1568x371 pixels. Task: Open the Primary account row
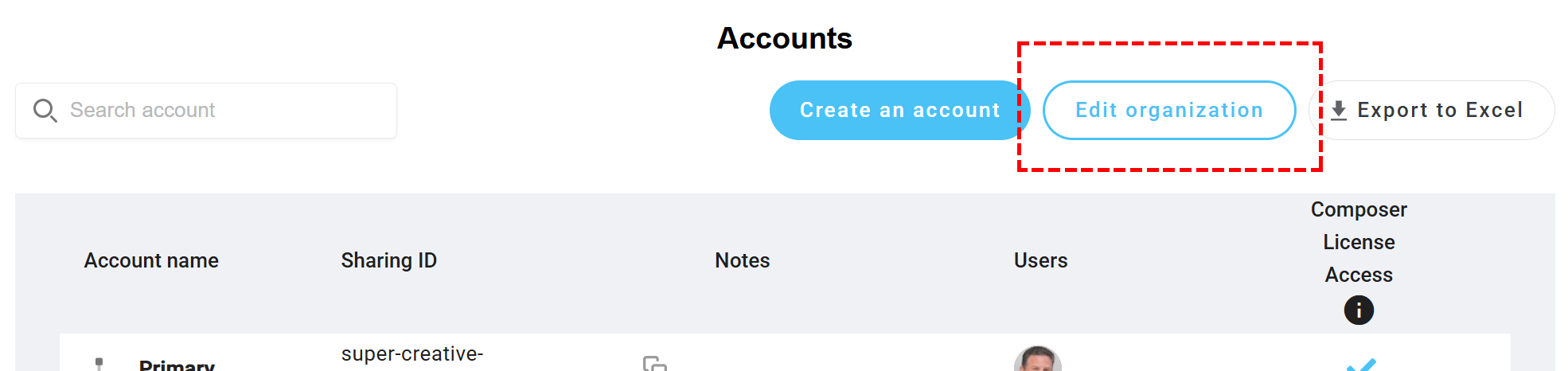[x=177, y=365]
